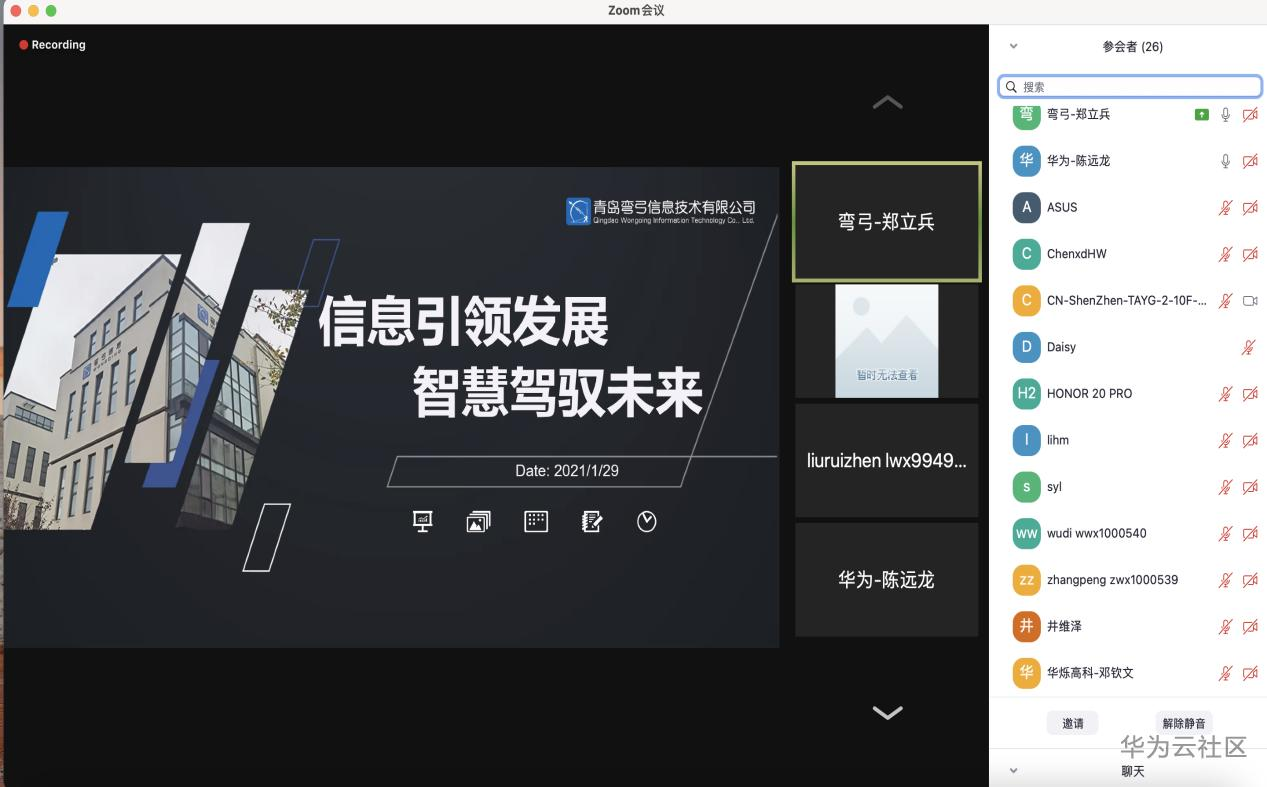
Task: Click participant name ChenxdHW
Action: [x=1077, y=254]
